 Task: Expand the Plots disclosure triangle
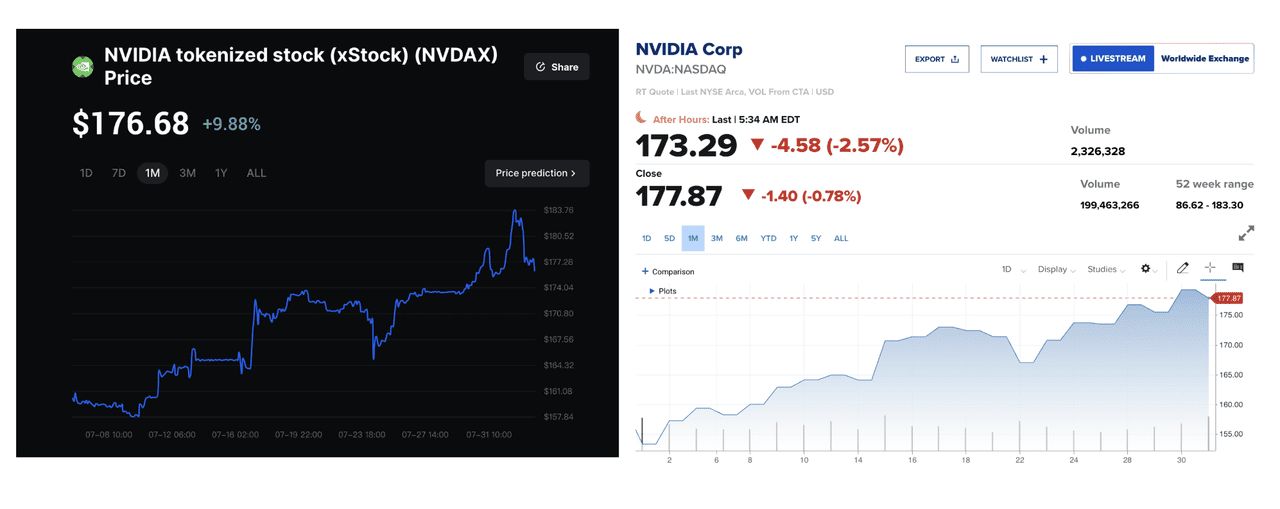point(652,291)
